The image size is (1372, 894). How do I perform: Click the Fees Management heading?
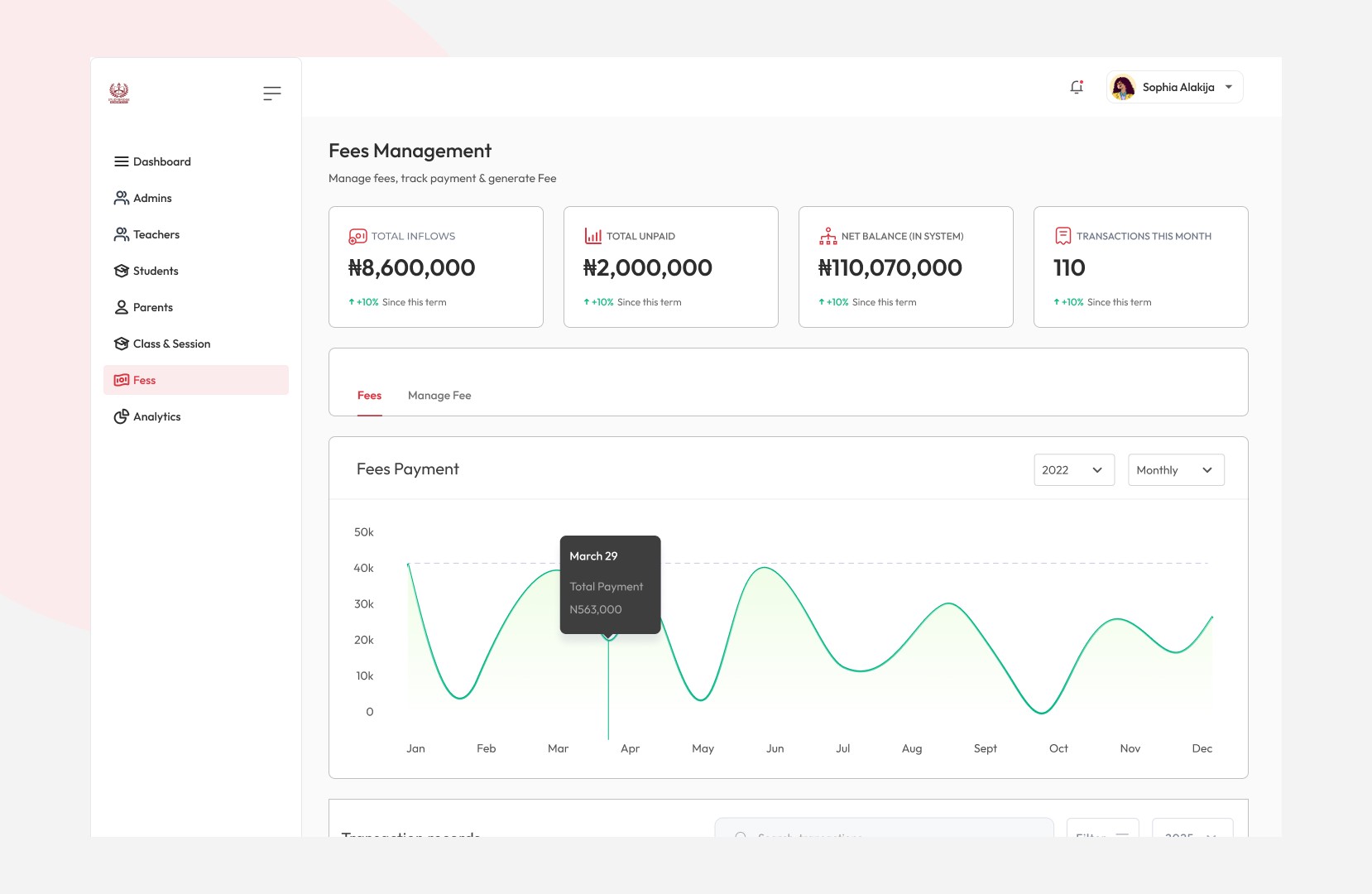click(410, 151)
